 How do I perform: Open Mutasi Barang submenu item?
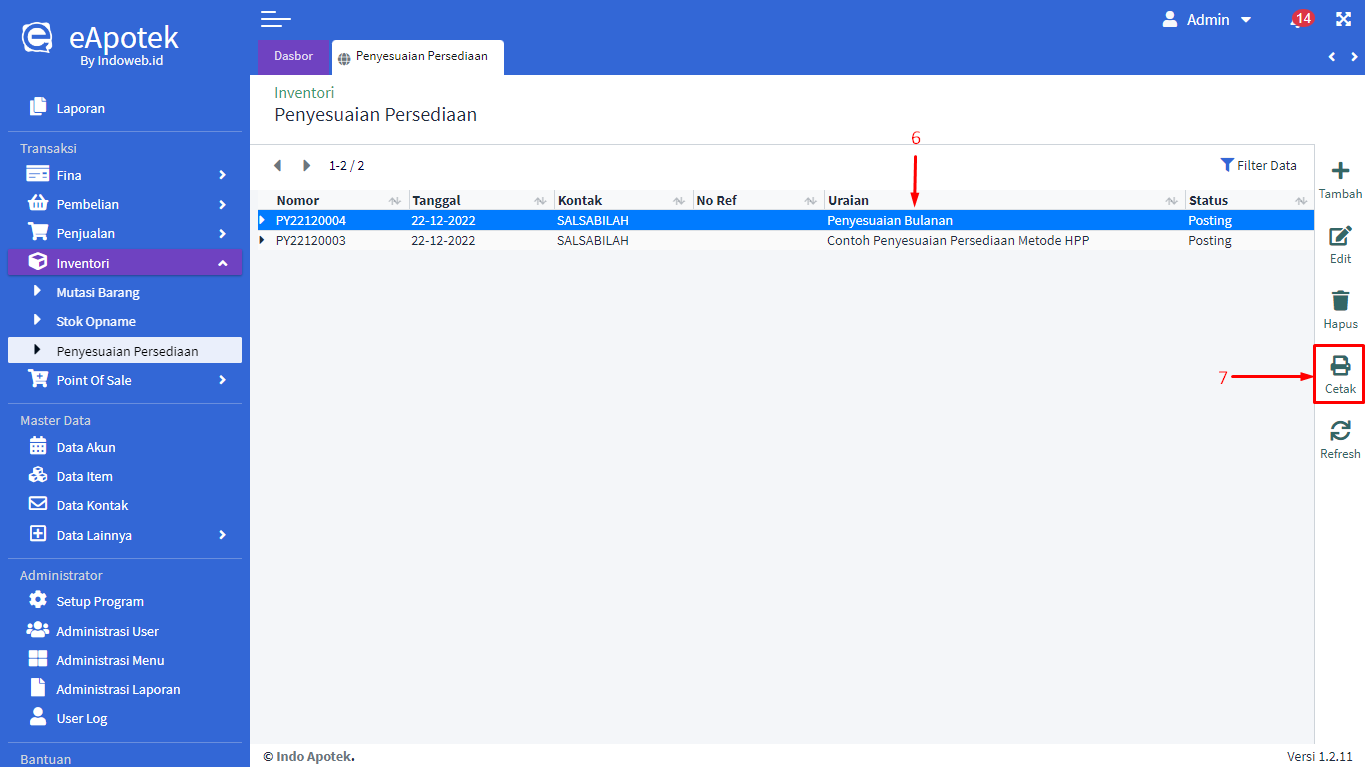(98, 292)
